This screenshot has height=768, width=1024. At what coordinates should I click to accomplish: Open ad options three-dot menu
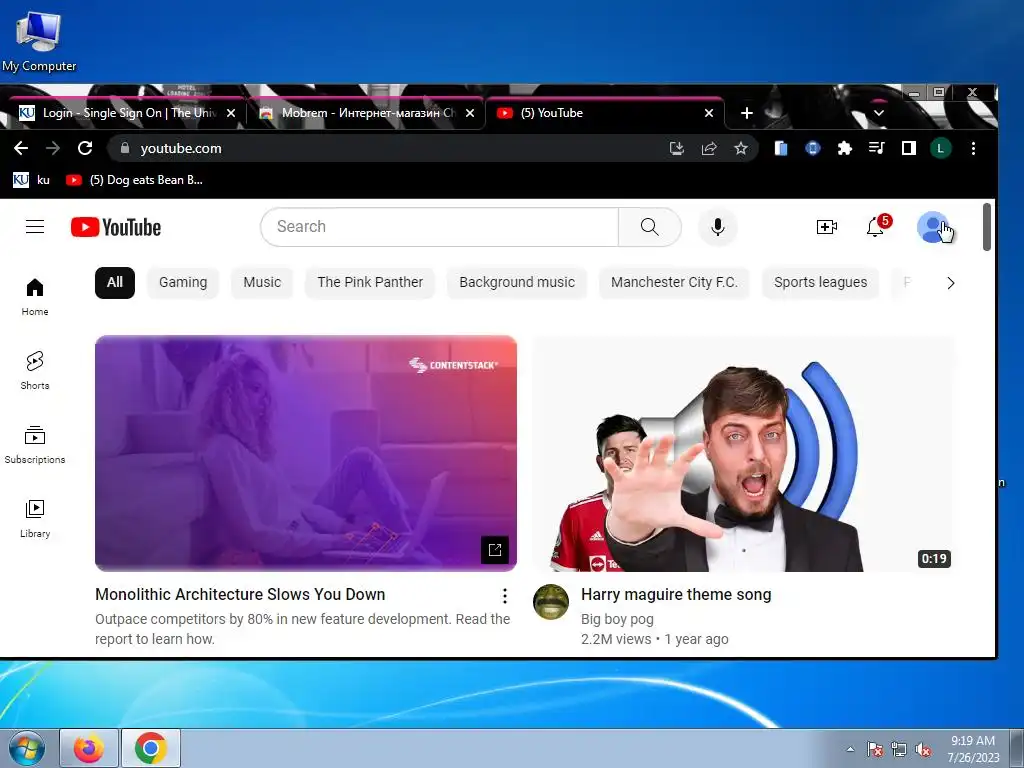[504, 596]
